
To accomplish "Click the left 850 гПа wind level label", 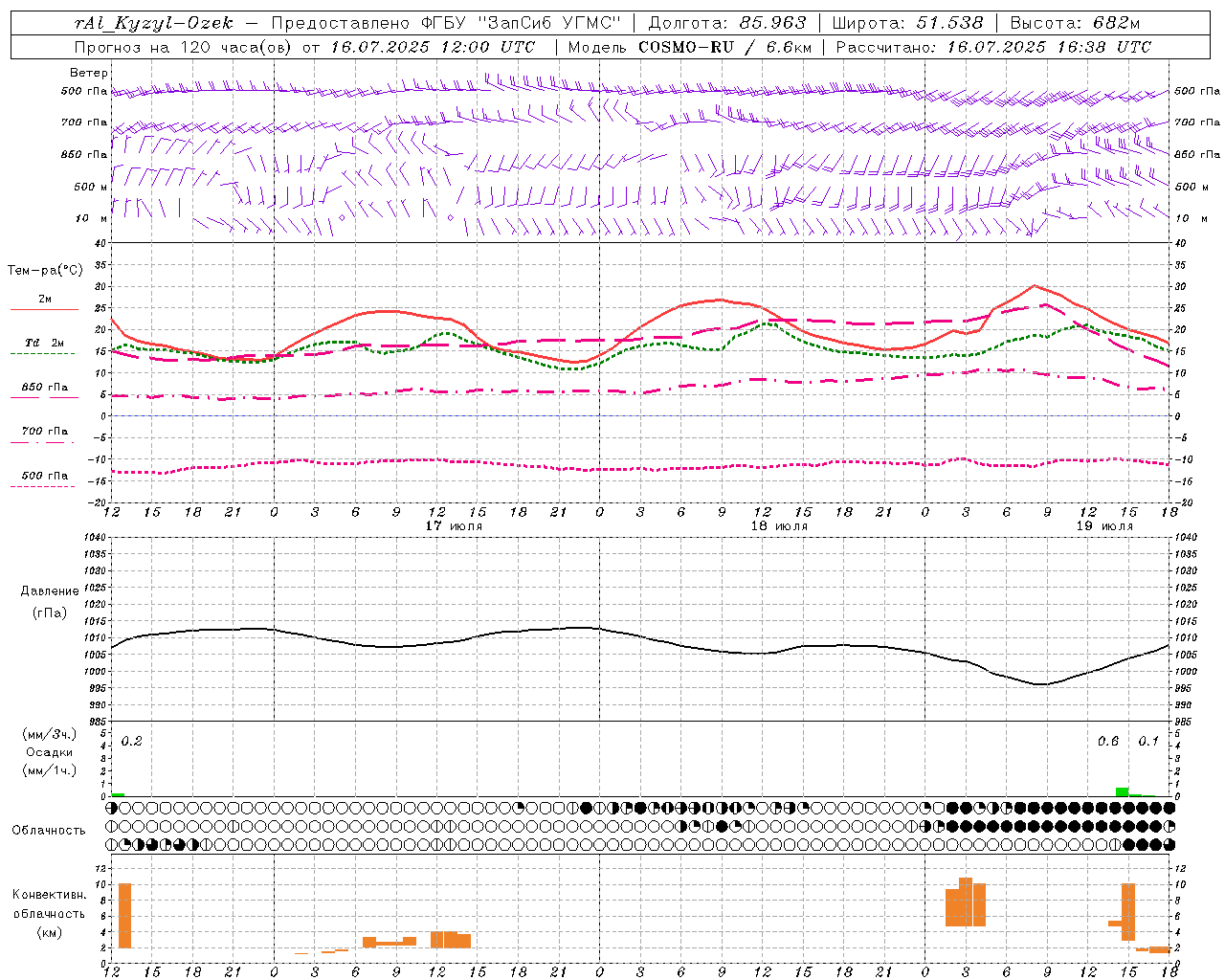I will tap(84, 154).
